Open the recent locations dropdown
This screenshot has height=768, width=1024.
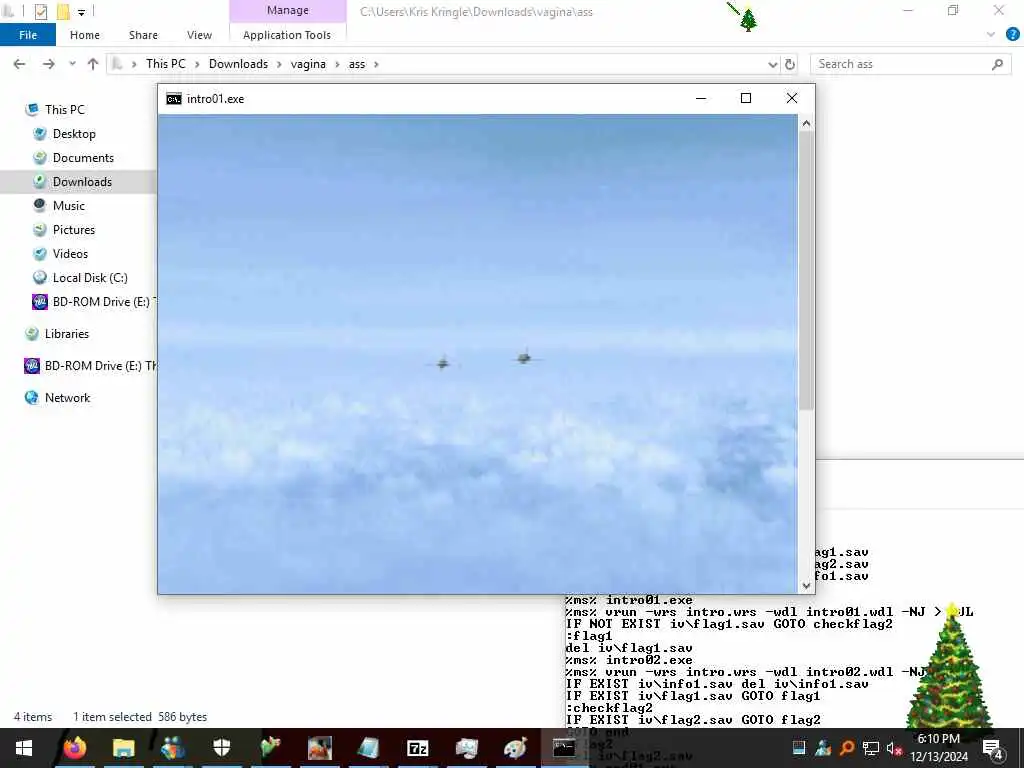click(72, 64)
